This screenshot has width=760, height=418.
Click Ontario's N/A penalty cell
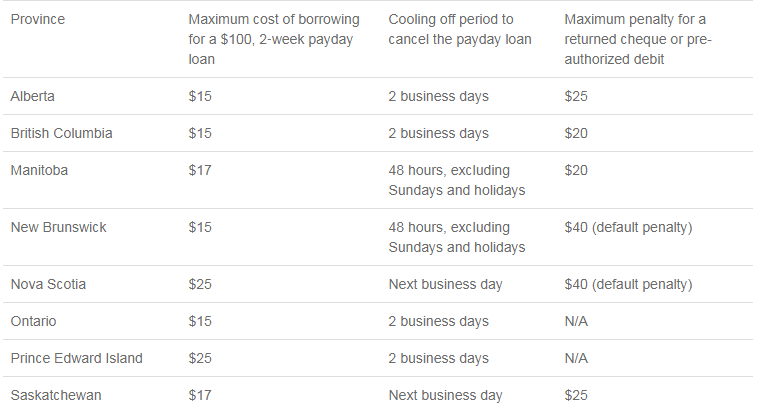pos(576,321)
